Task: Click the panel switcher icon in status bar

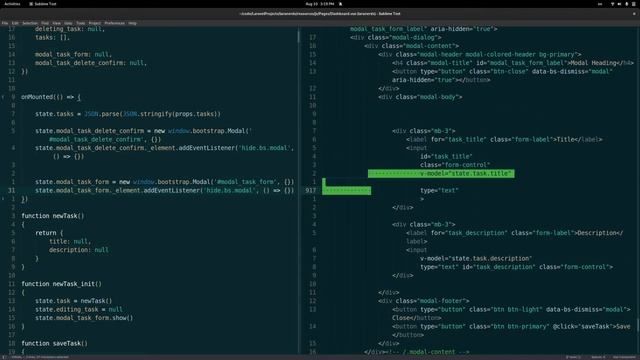Action: [x=4, y=357]
